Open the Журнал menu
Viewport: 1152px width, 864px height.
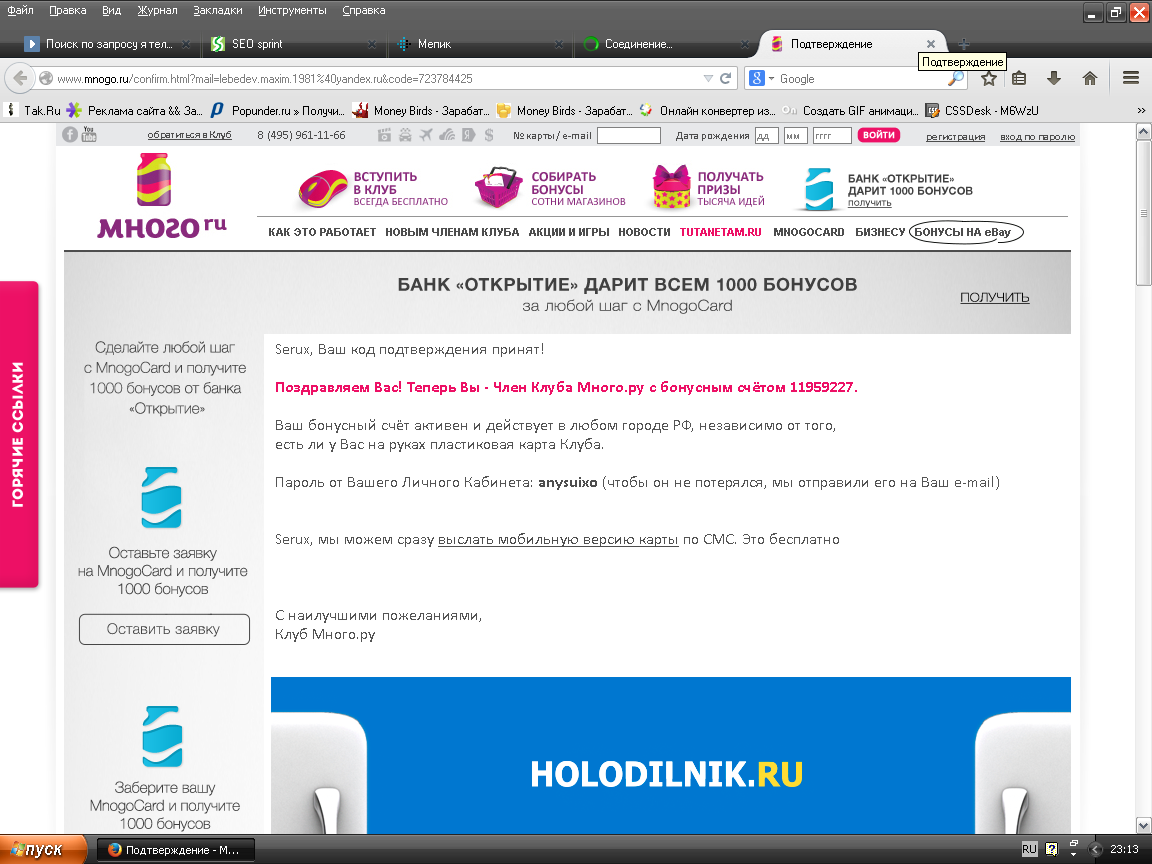[157, 10]
